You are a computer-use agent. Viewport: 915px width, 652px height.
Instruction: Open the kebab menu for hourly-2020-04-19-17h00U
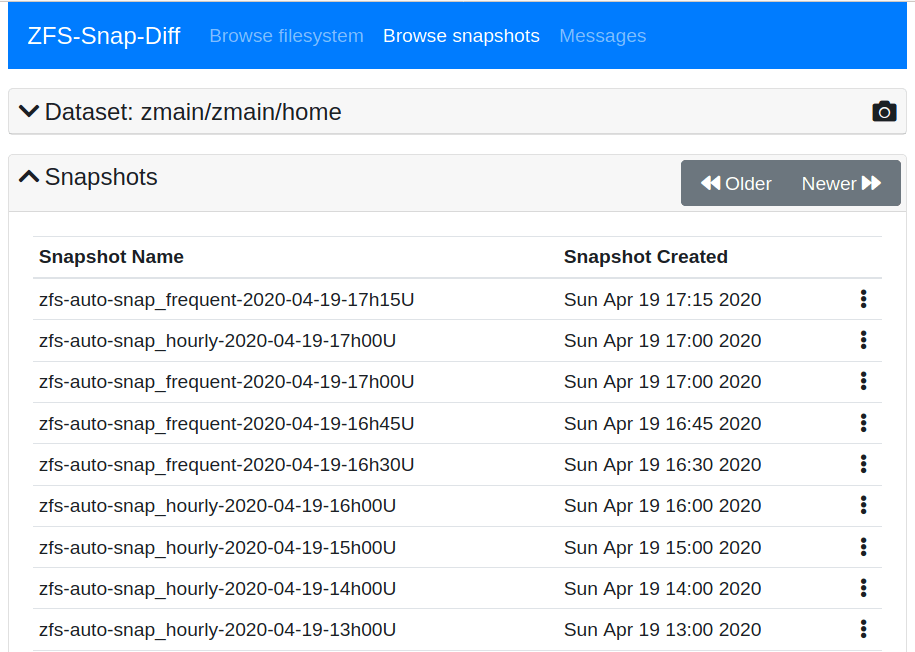coord(863,340)
